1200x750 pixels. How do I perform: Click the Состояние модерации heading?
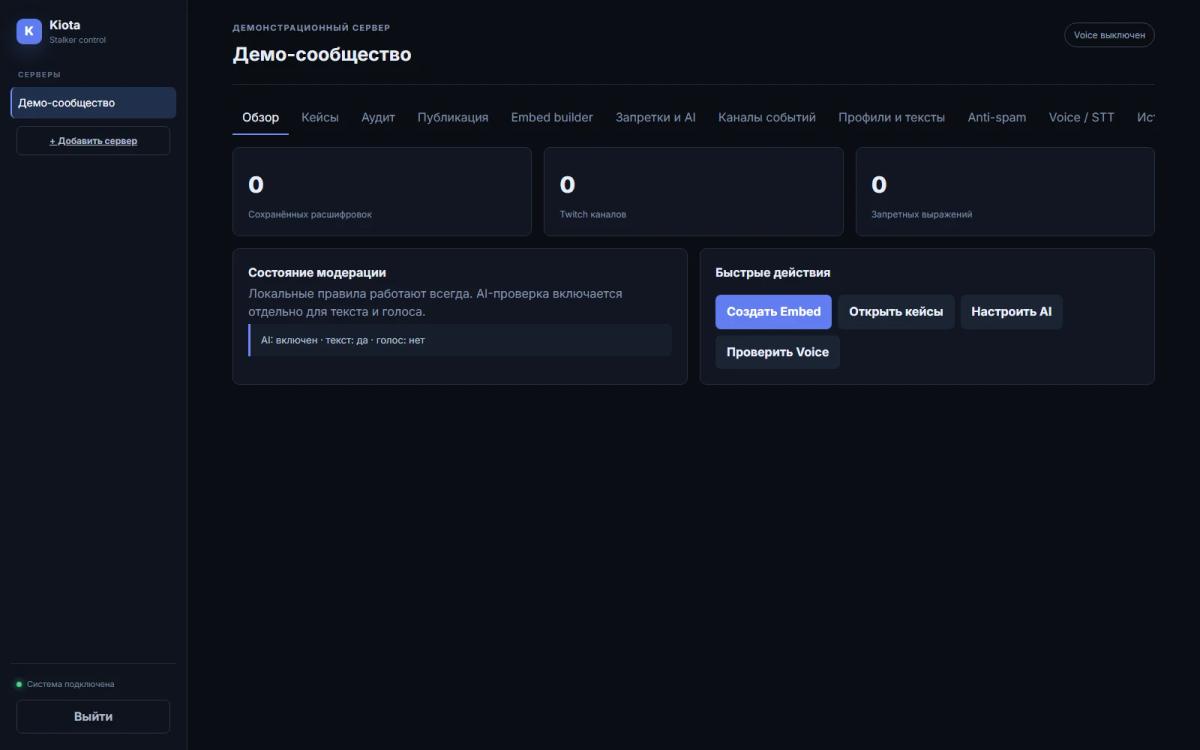coord(317,272)
